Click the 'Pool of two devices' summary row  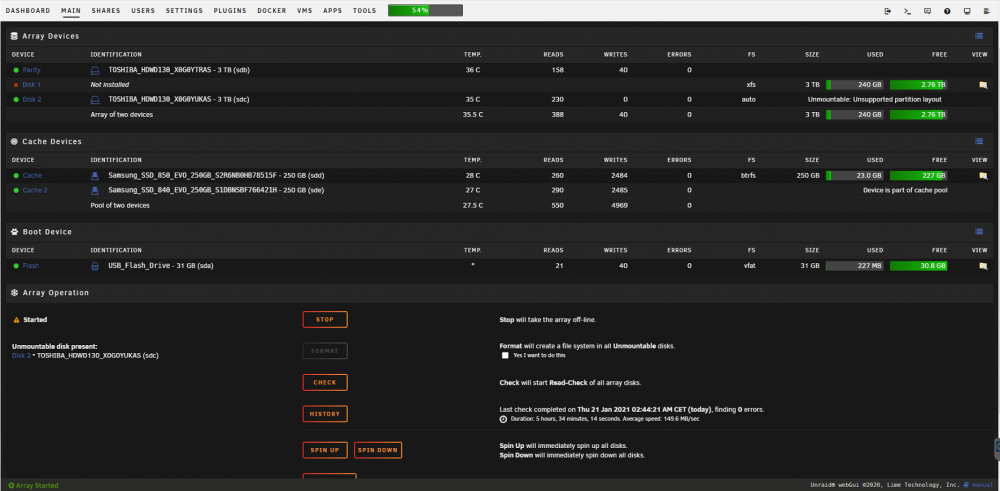500,205
